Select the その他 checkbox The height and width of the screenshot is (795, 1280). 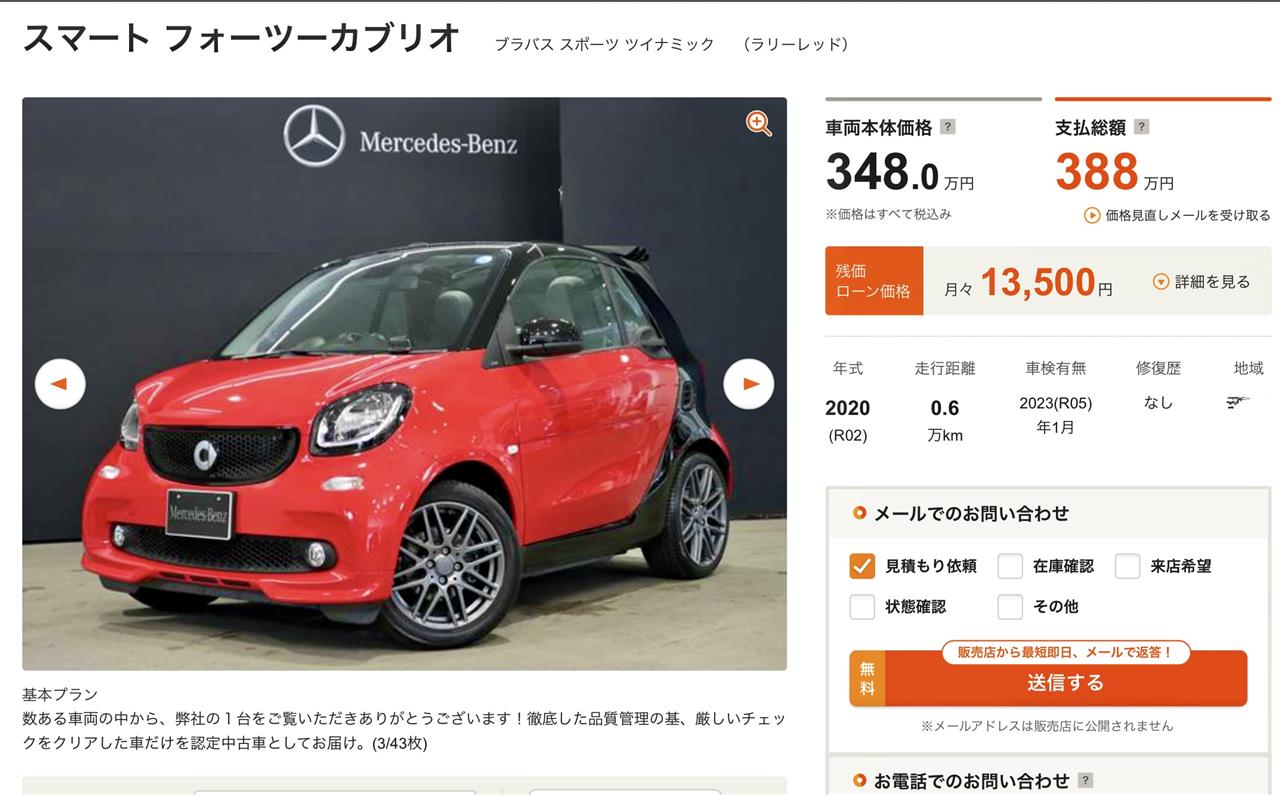click(1010, 606)
